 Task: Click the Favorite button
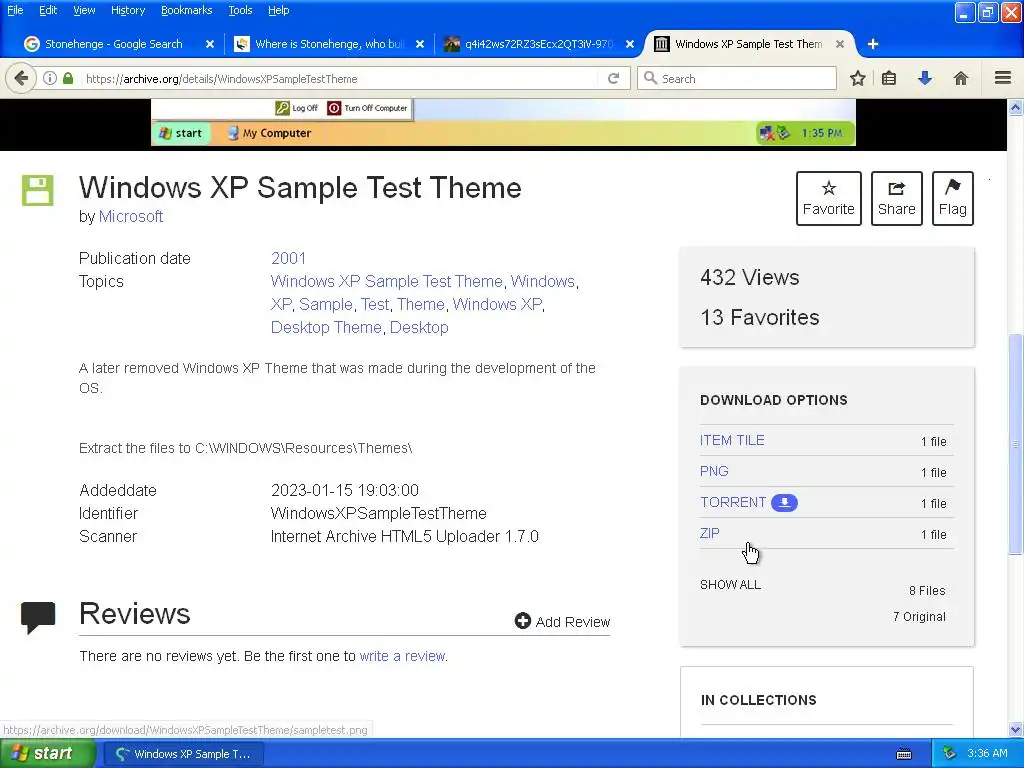click(x=829, y=199)
